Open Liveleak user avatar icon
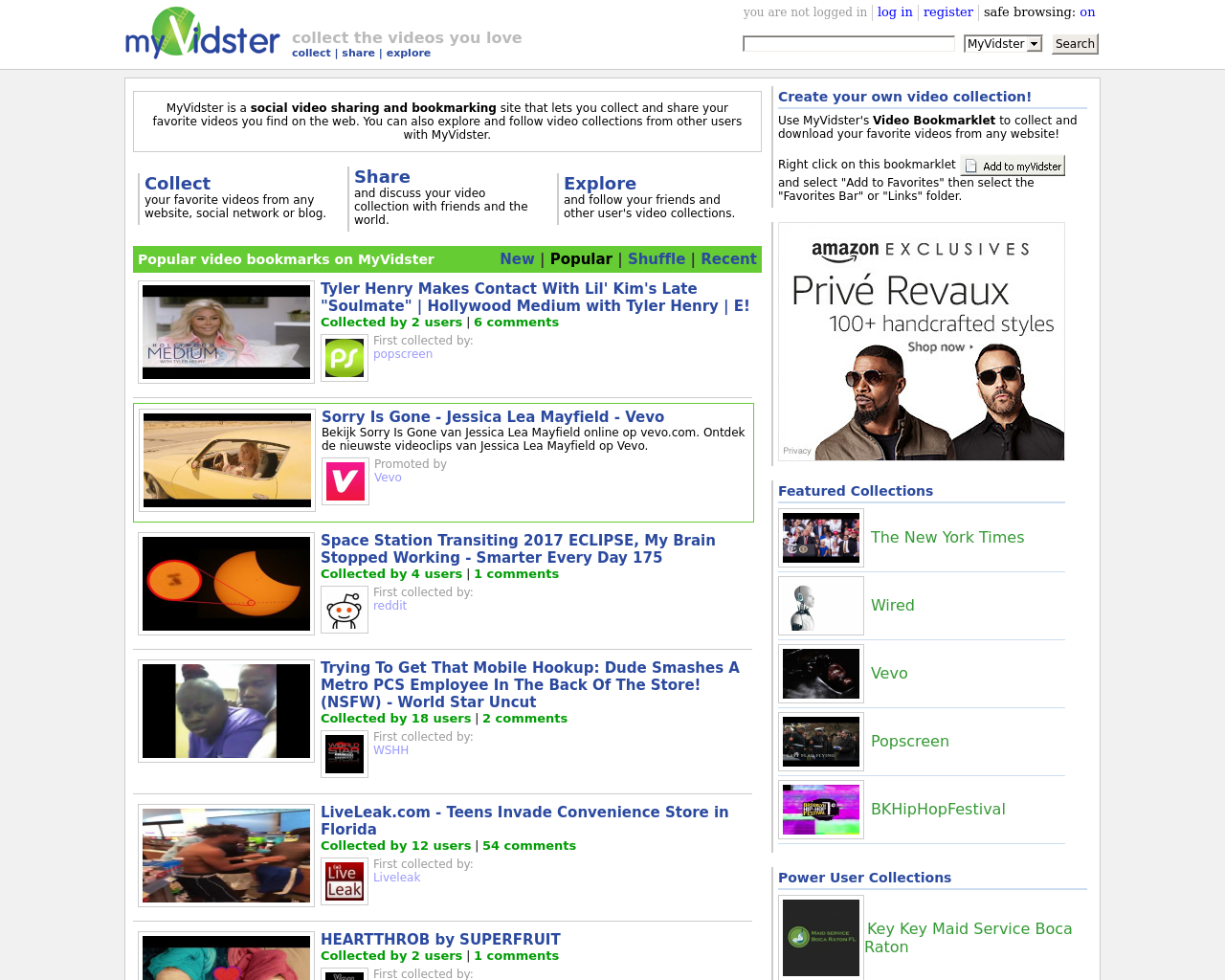This screenshot has width=1225, height=980. (345, 882)
